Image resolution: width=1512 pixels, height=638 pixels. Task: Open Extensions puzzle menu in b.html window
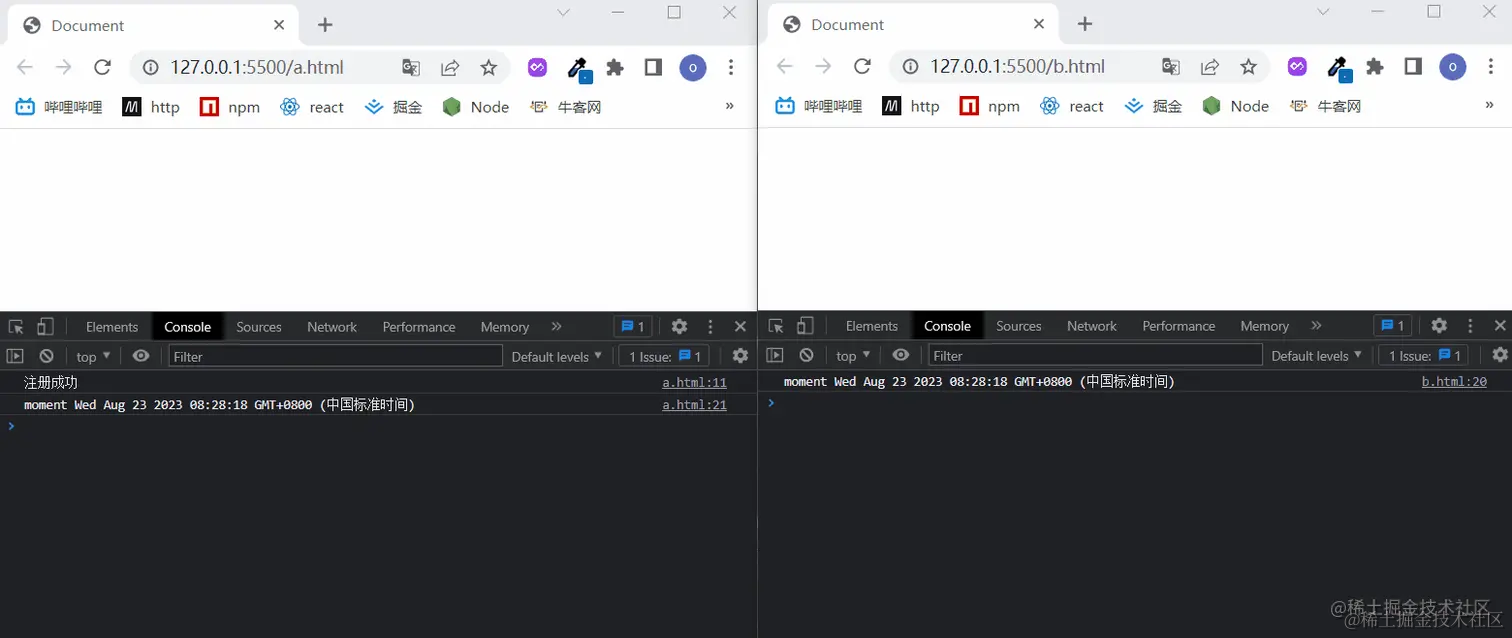(1375, 66)
